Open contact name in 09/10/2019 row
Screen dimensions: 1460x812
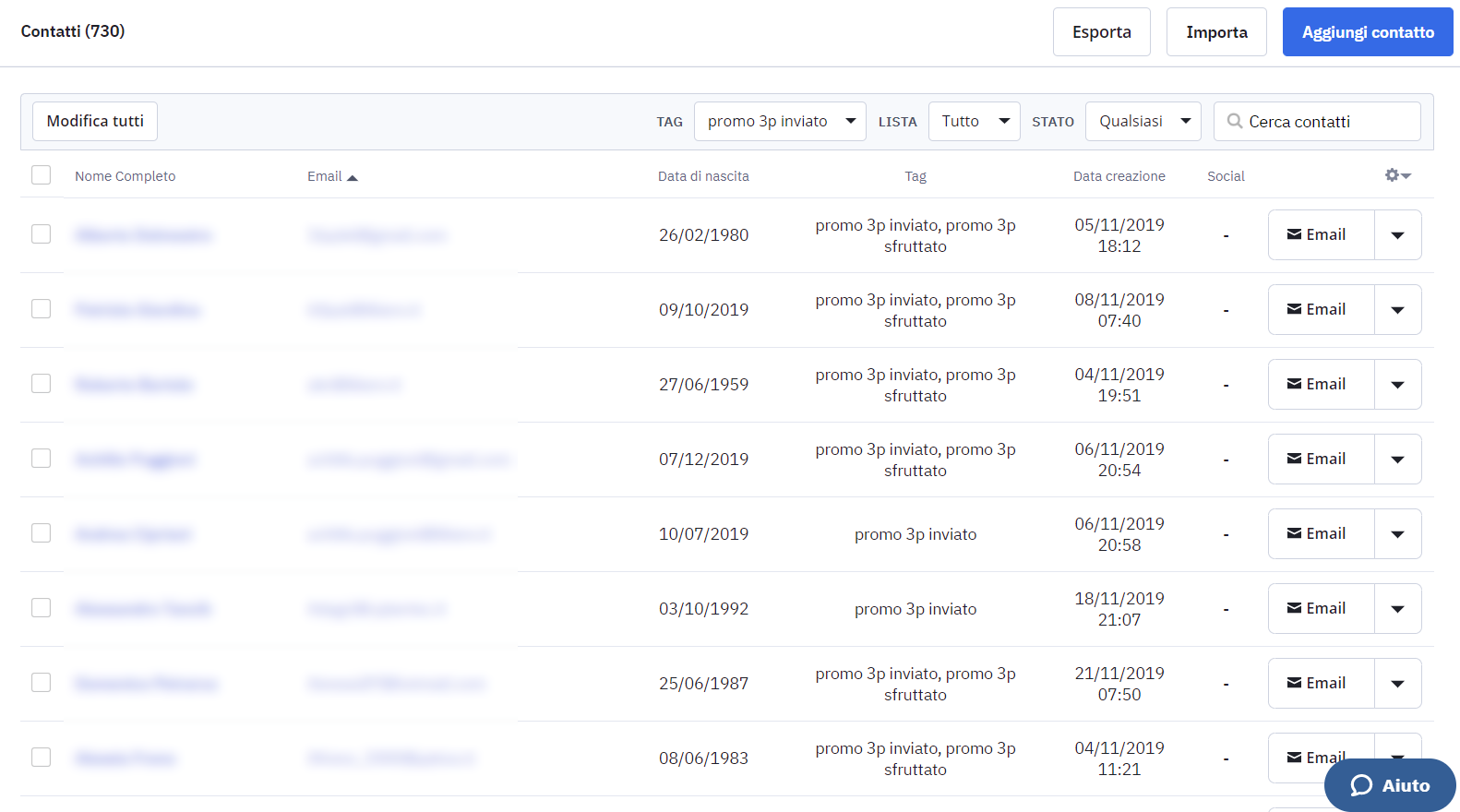[x=138, y=310]
